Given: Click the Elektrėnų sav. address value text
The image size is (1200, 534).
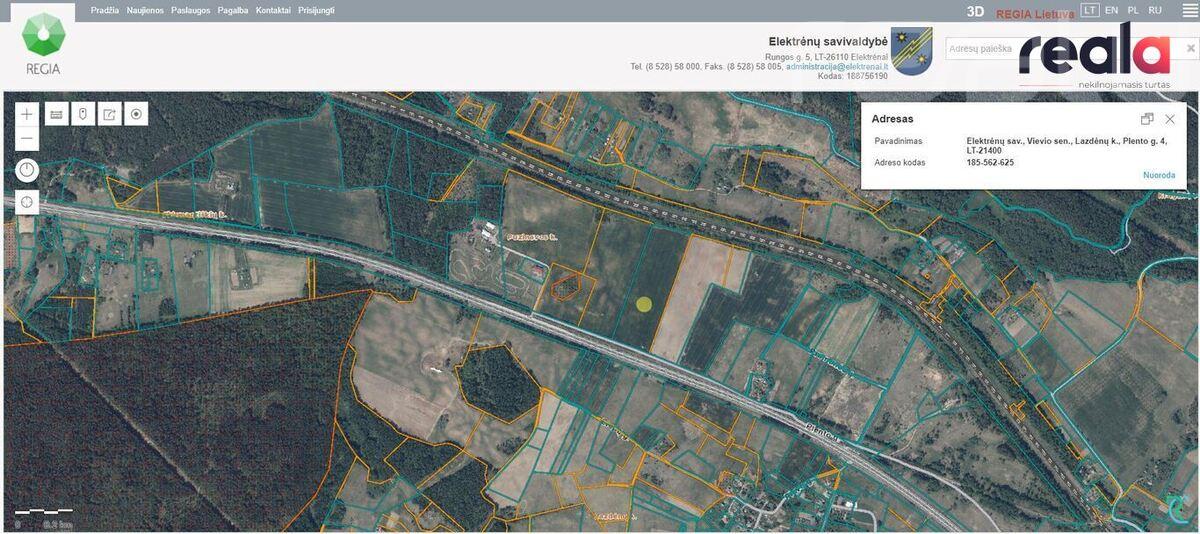Looking at the screenshot, I should tap(1066, 145).
